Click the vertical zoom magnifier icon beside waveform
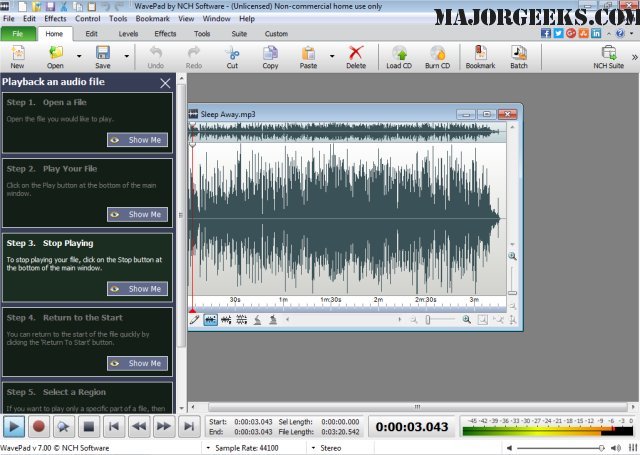This screenshot has width=640, height=455. pos(512,256)
